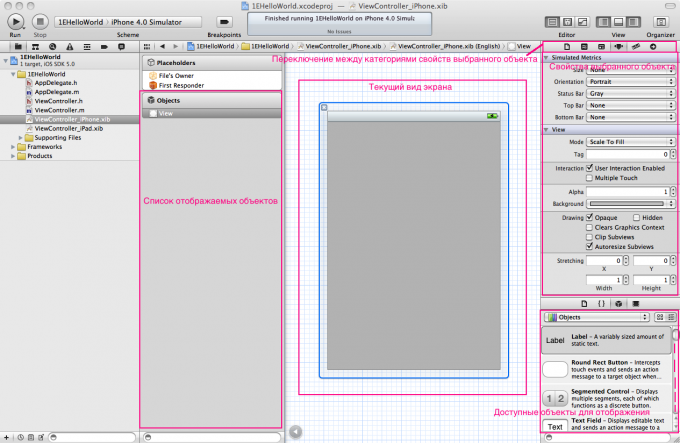The image size is (680, 443).
Task: Show the Log navigator
Action: (x=121, y=46)
